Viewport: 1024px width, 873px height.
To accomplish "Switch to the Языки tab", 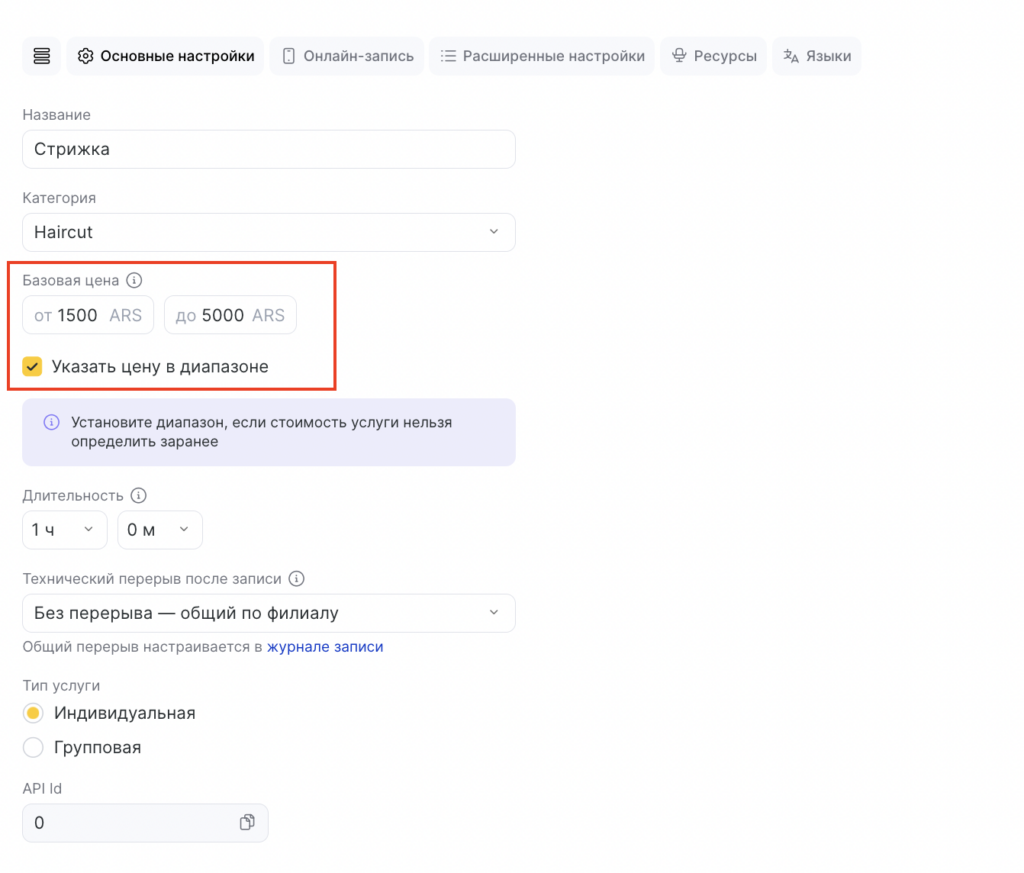I will (817, 56).
